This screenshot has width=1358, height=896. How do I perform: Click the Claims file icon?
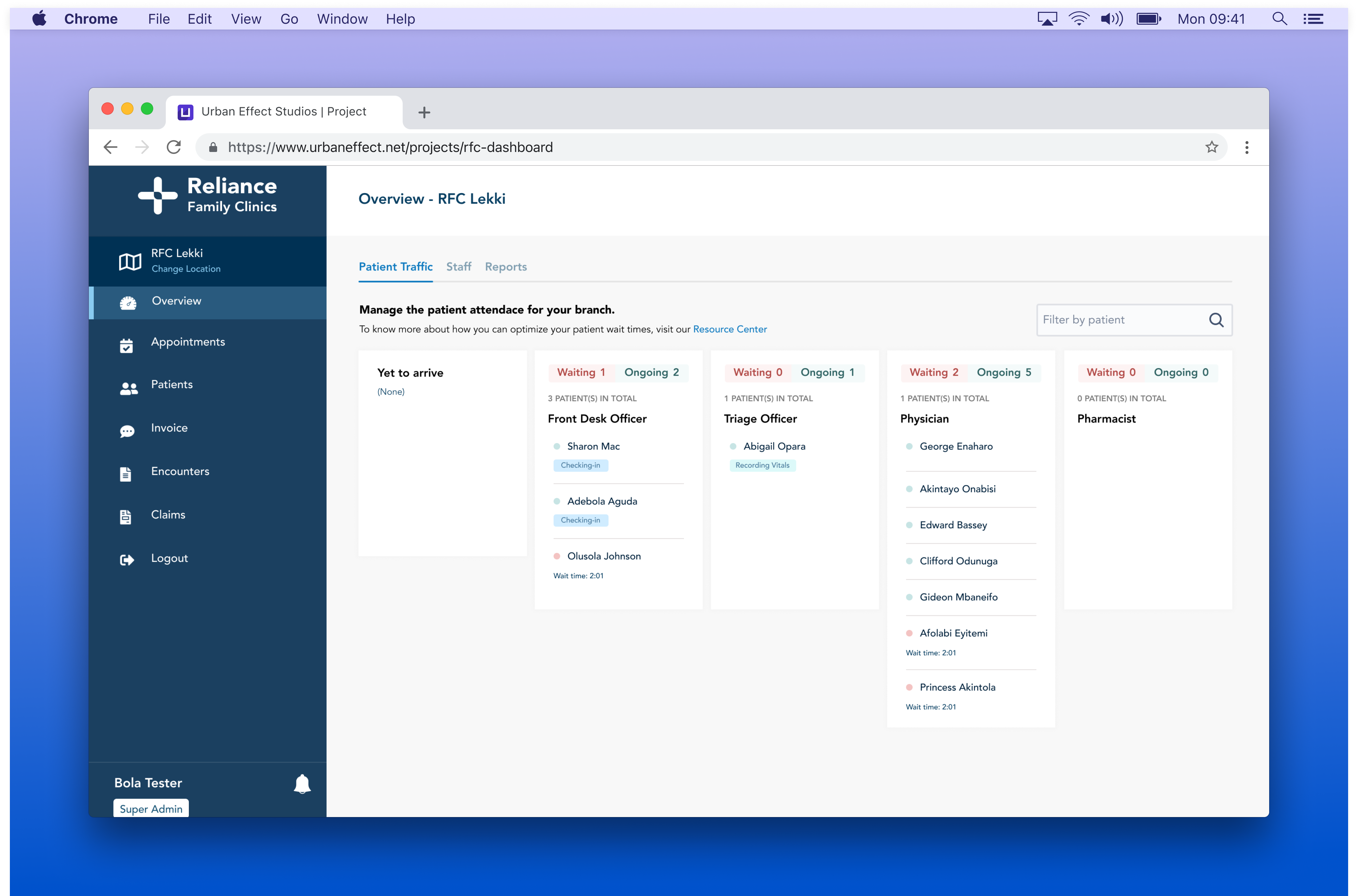click(126, 517)
